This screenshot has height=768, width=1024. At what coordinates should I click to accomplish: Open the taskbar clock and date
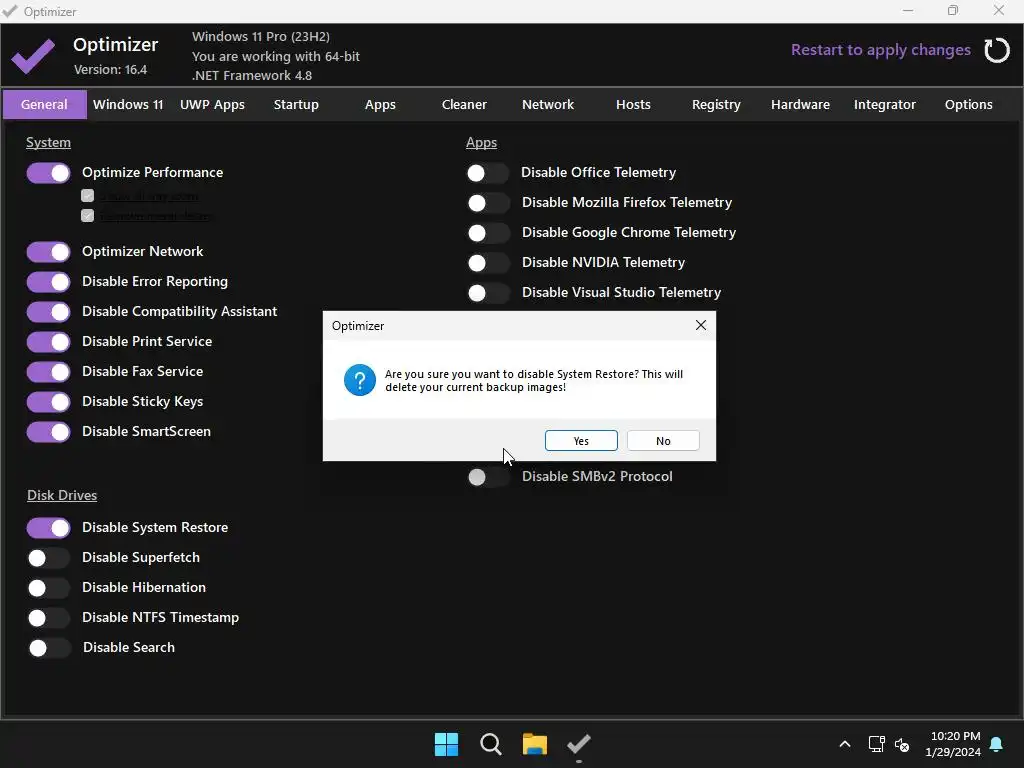click(953, 744)
